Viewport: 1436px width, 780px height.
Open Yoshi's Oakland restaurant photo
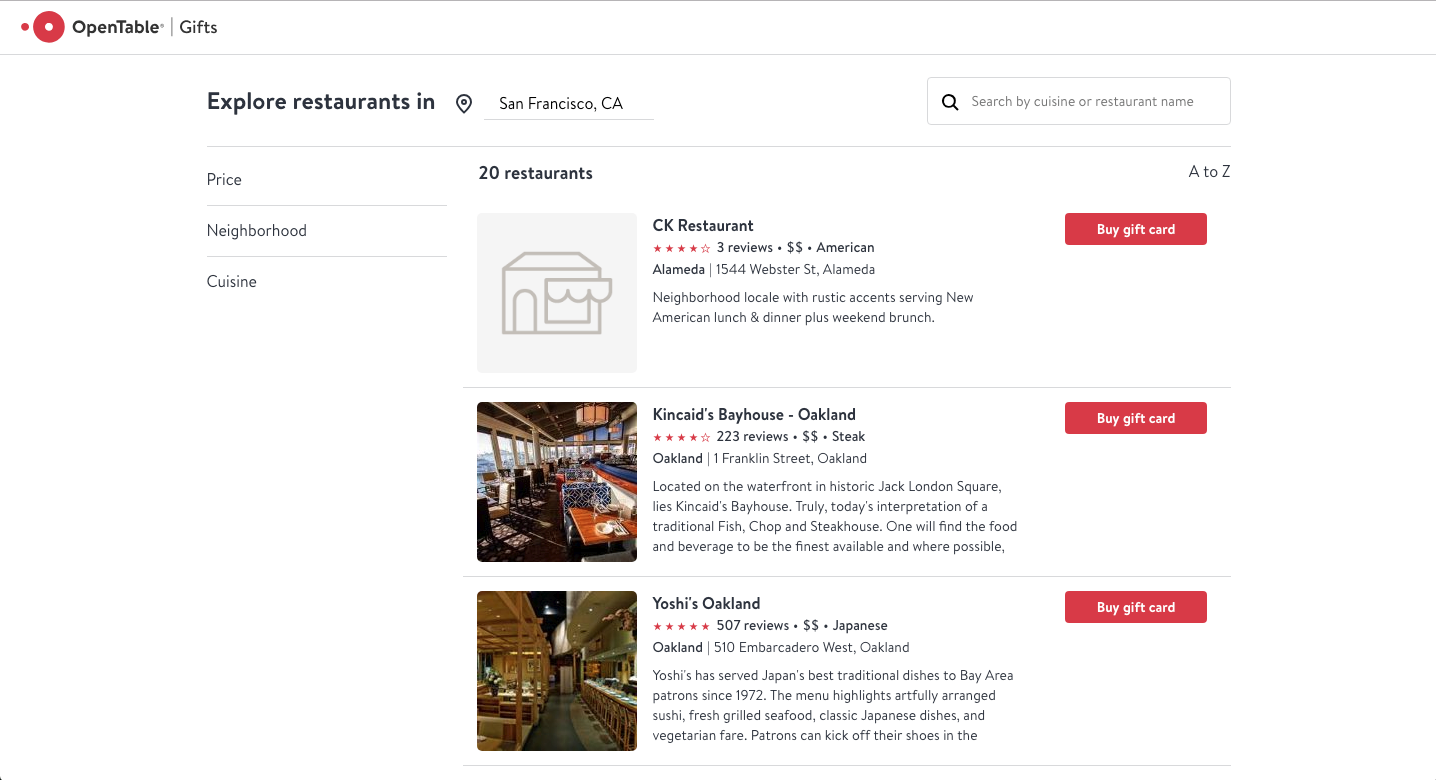tap(557, 671)
